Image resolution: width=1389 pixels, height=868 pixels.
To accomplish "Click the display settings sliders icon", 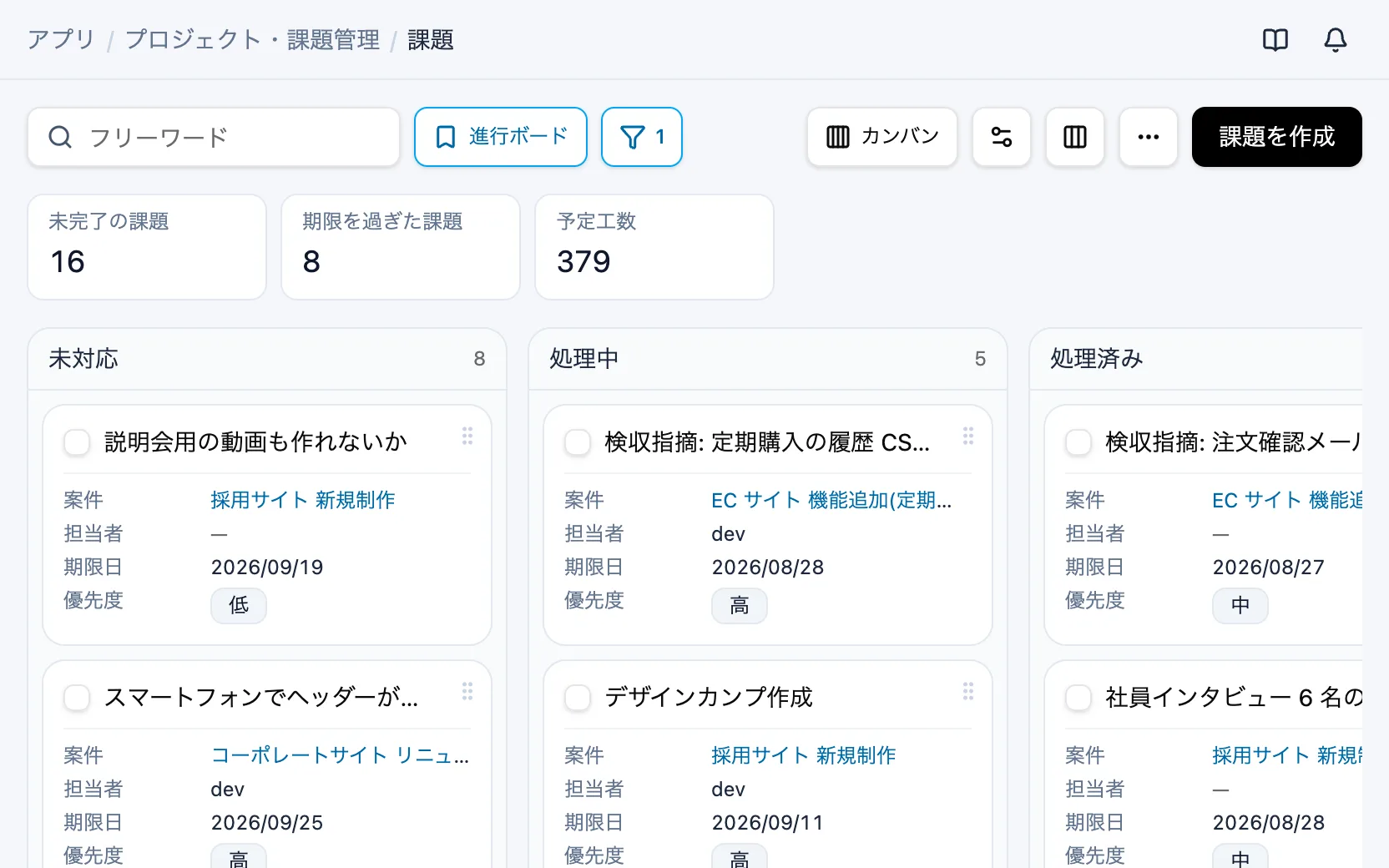I will tap(1001, 137).
